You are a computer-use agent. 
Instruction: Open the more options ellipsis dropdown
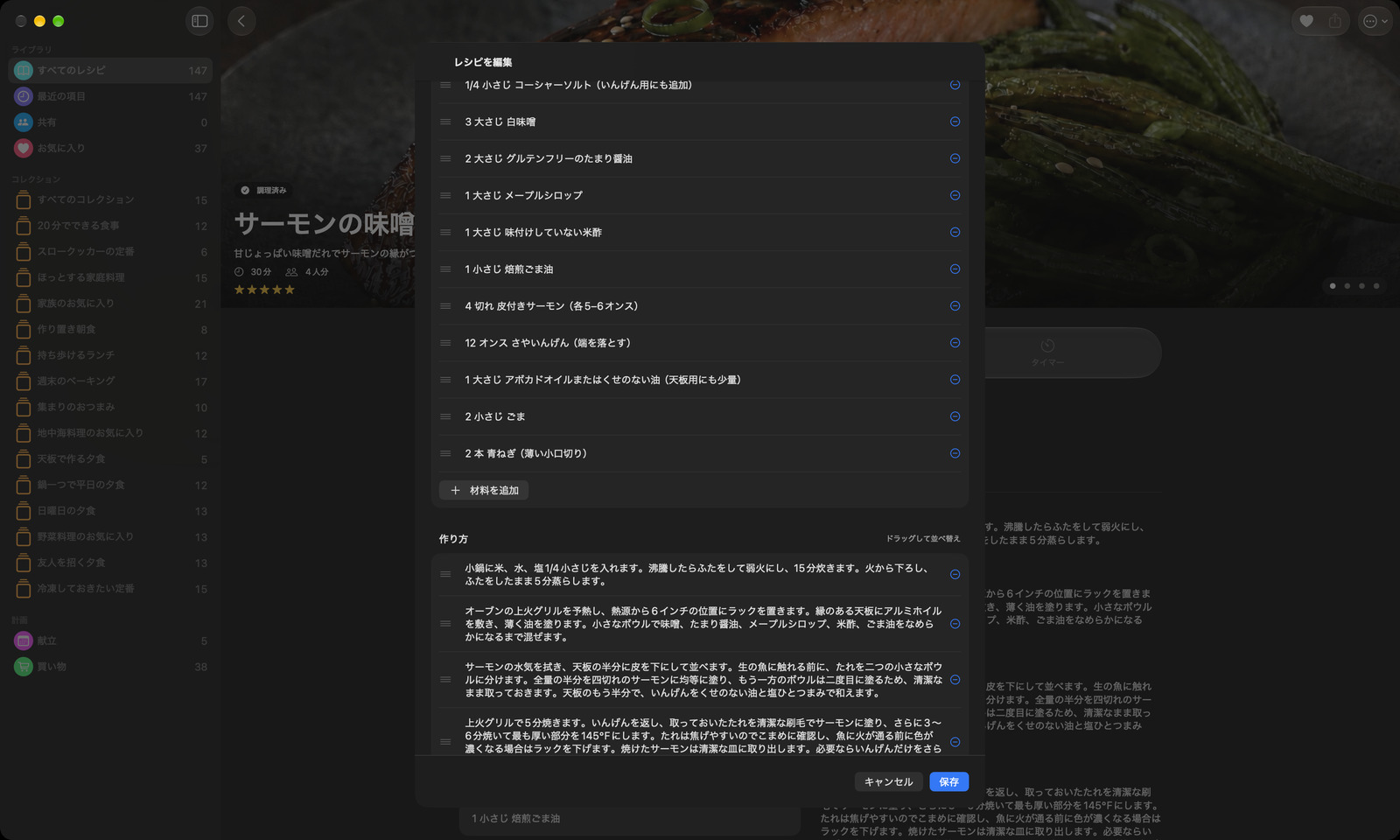point(1375,21)
